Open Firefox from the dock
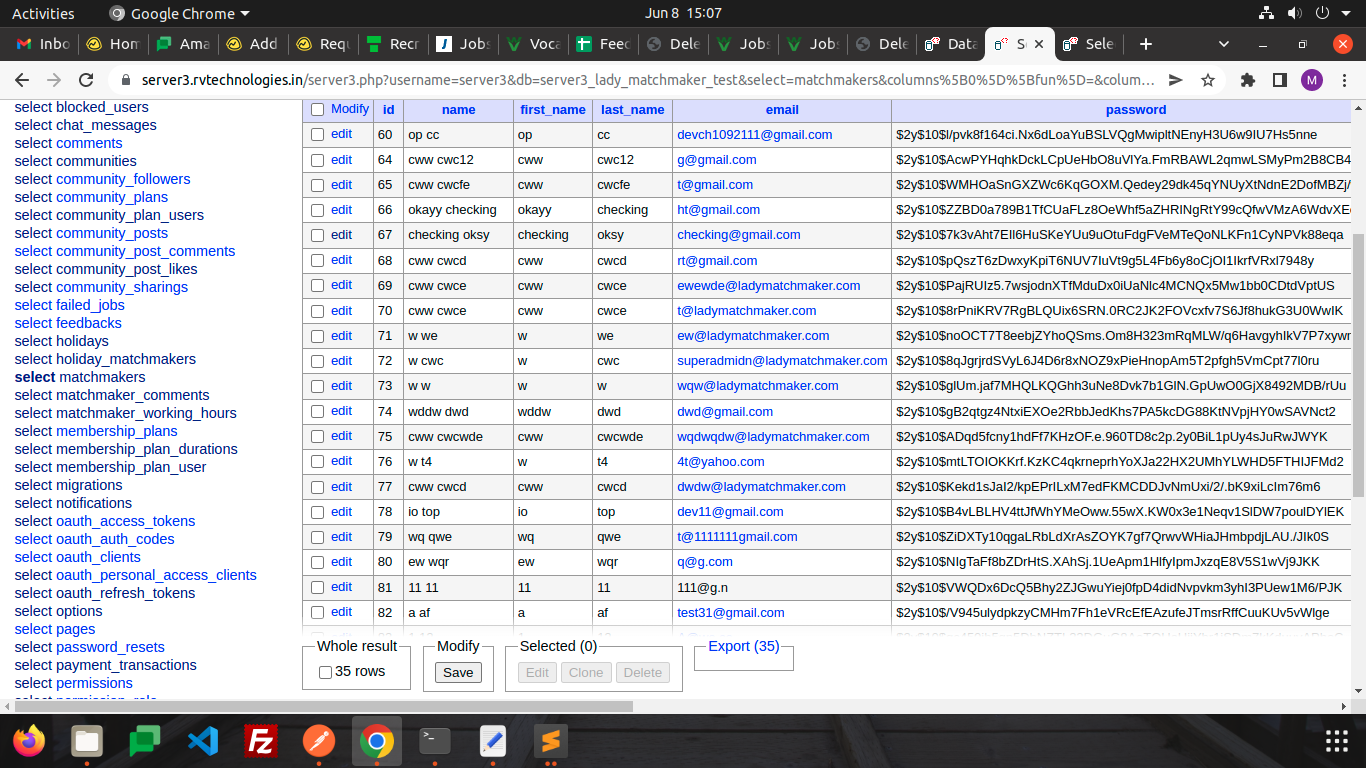Image resolution: width=1366 pixels, height=768 pixels. [x=30, y=741]
